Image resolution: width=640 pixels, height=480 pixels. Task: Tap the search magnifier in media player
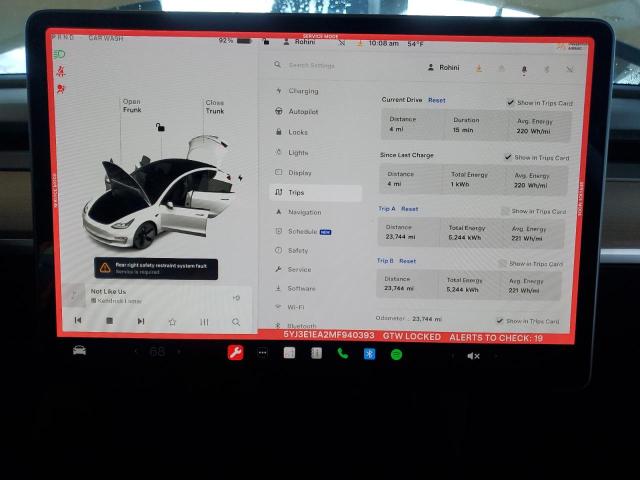(236, 322)
